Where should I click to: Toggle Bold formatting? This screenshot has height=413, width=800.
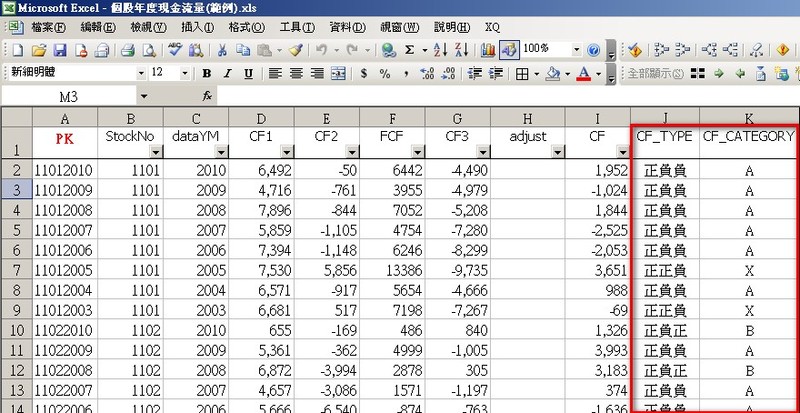(207, 74)
